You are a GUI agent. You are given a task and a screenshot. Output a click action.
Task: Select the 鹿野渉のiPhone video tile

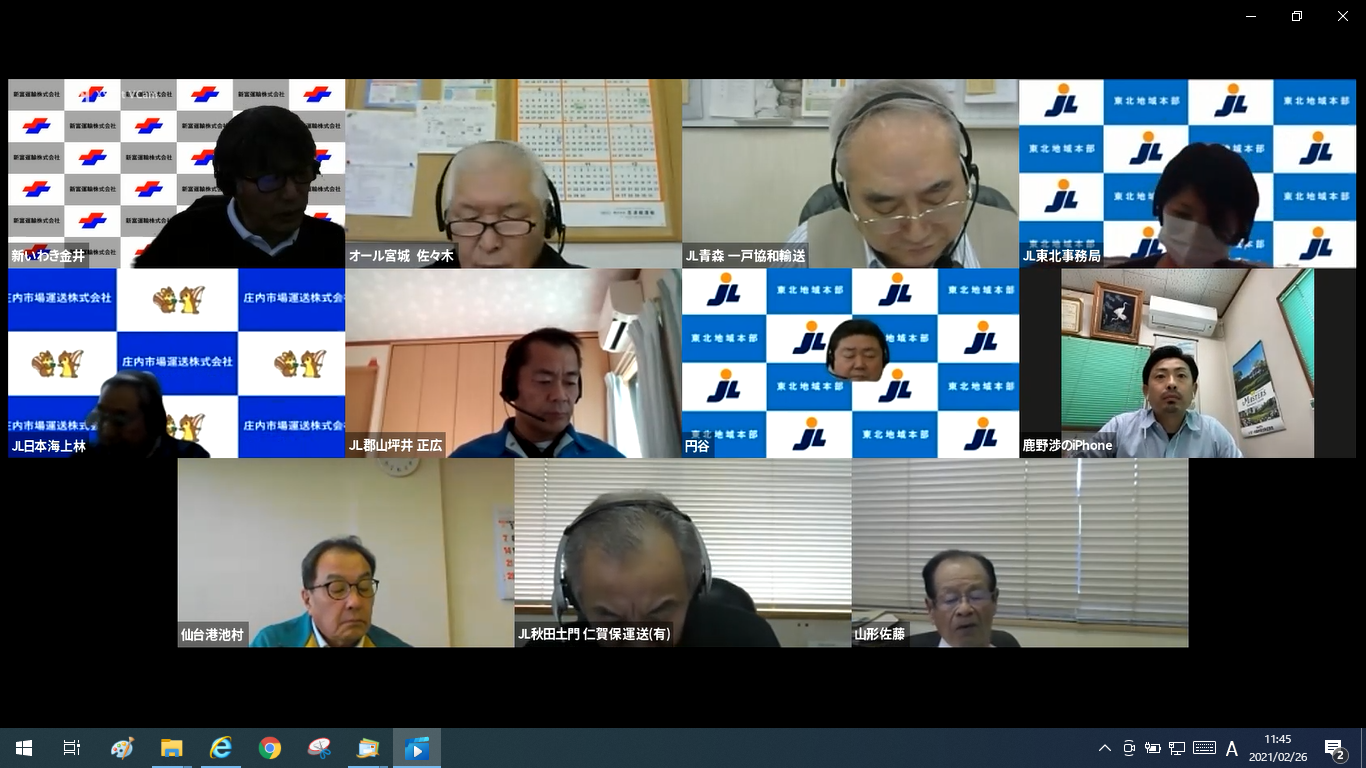click(x=1188, y=363)
